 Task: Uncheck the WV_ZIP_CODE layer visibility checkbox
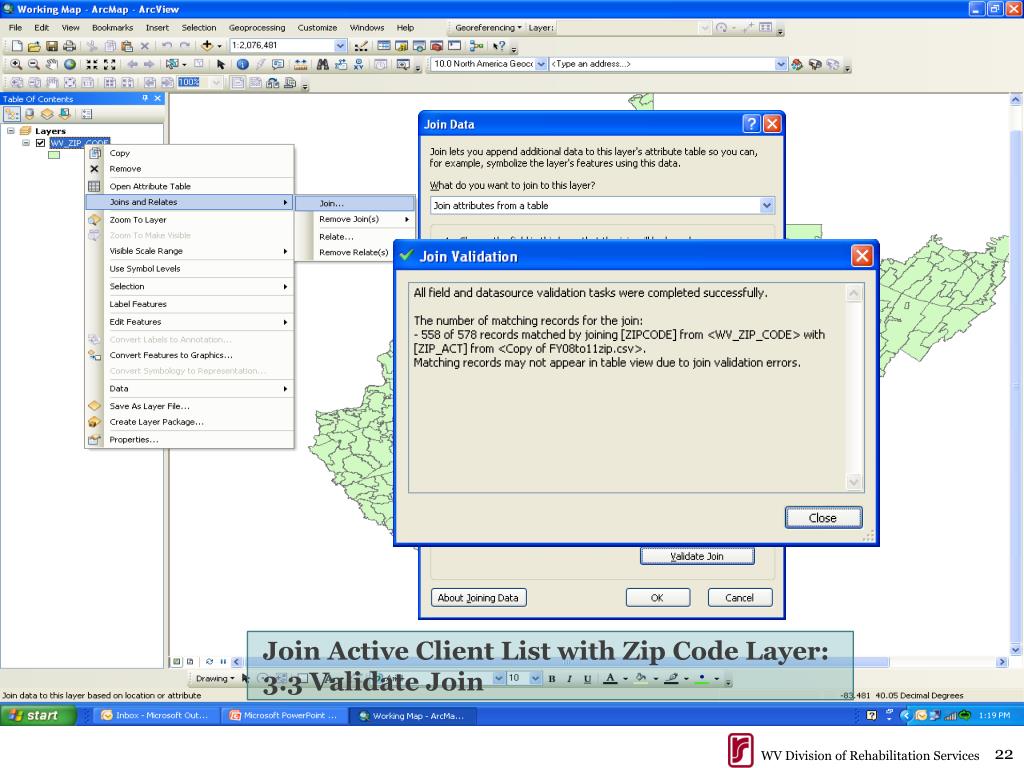40,143
